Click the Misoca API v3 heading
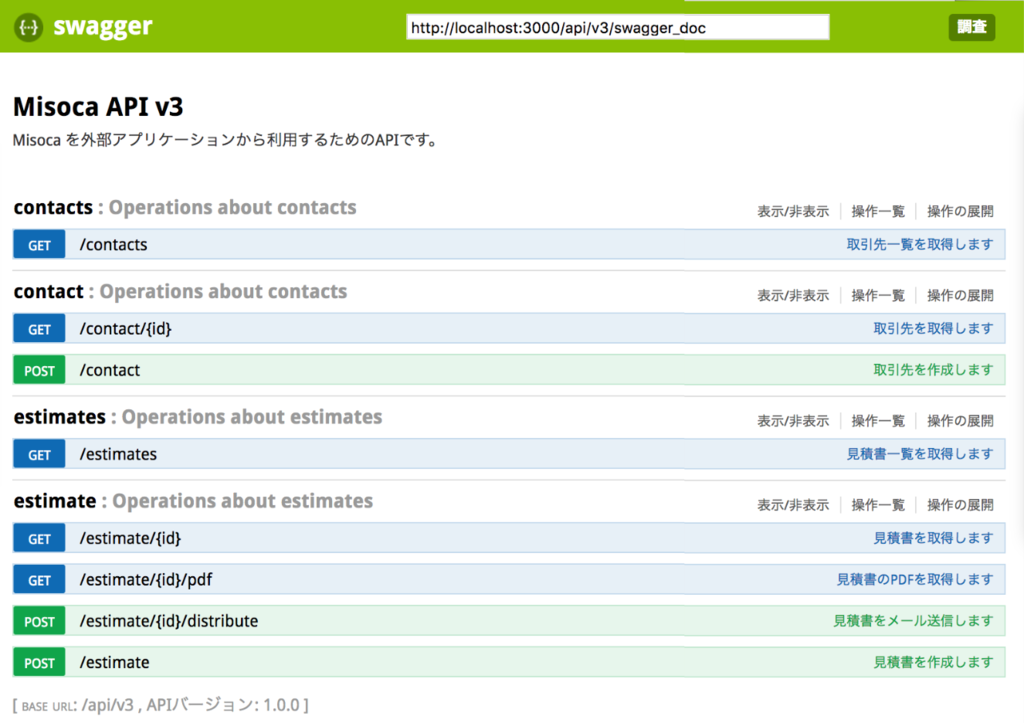1024x723 pixels. (98, 106)
